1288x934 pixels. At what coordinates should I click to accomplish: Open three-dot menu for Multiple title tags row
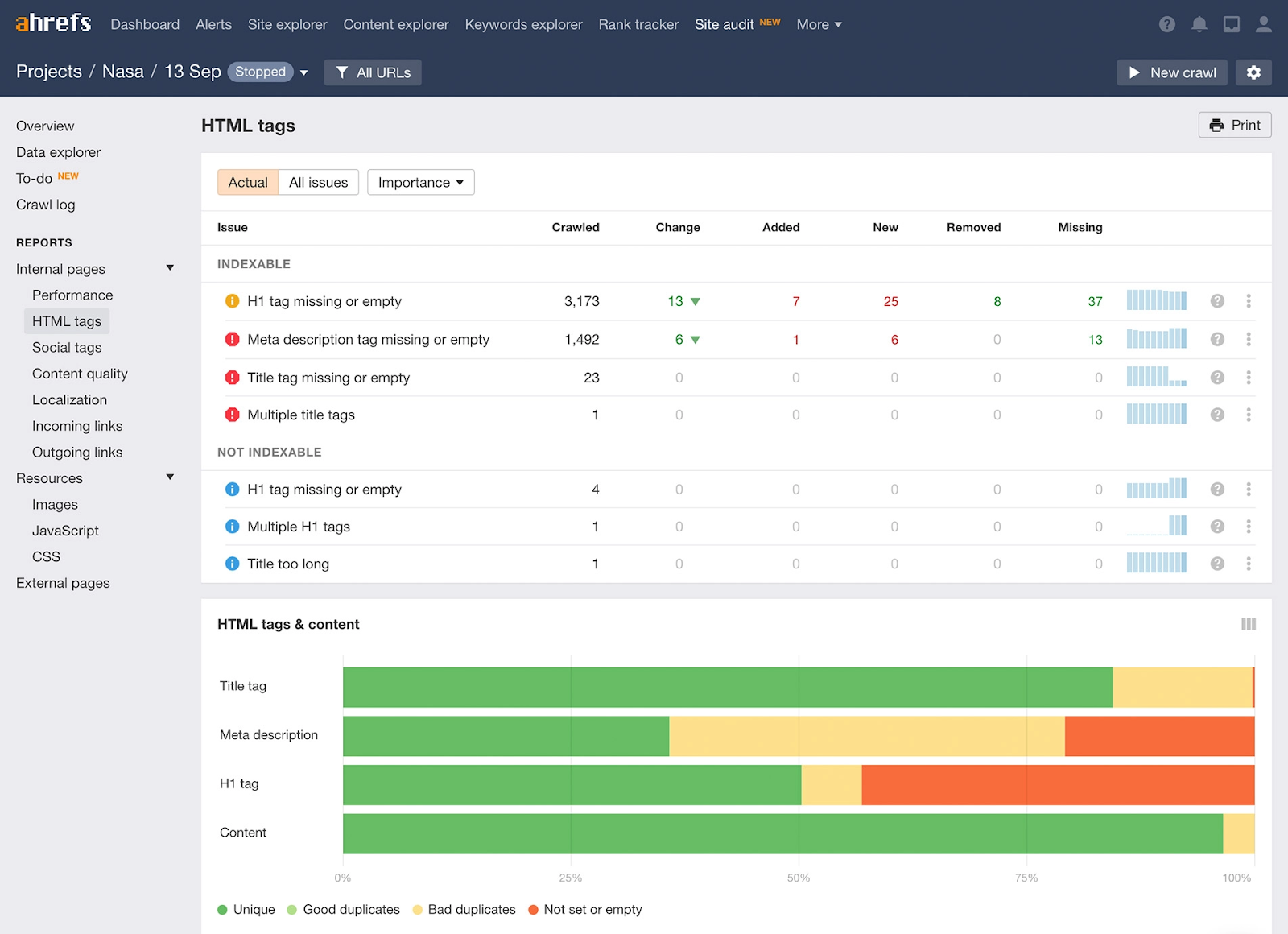pyautogui.click(x=1249, y=415)
